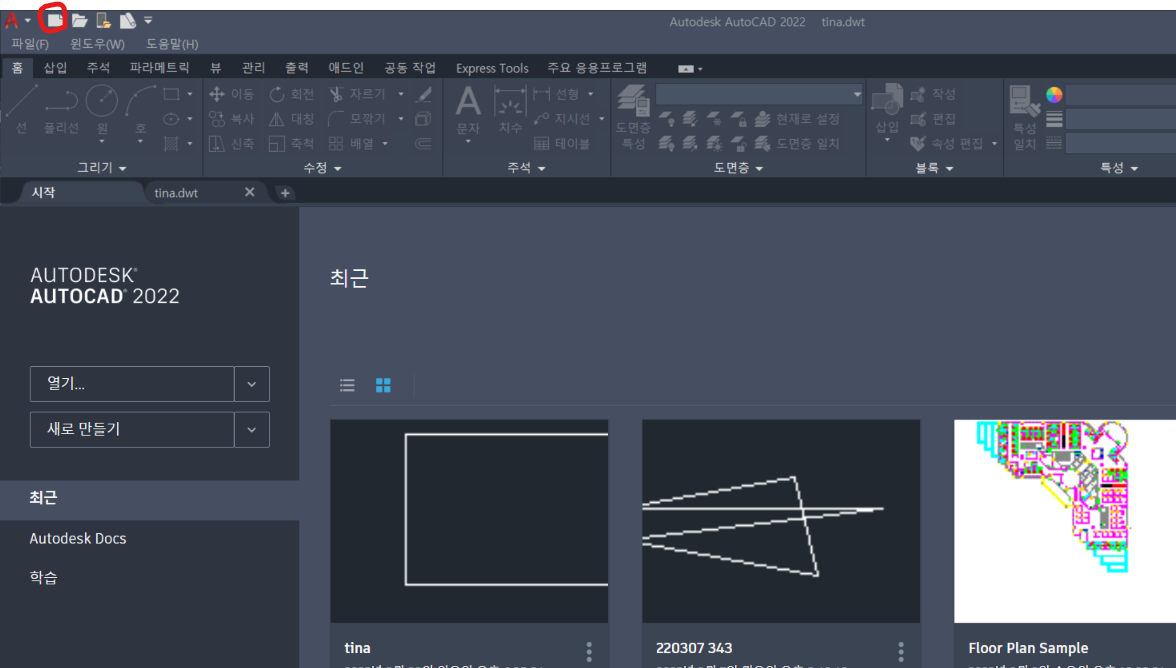Open the AutoCAD application menu (red A)
Image resolution: width=1176 pixels, height=668 pixels.
pyautogui.click(x=11, y=20)
